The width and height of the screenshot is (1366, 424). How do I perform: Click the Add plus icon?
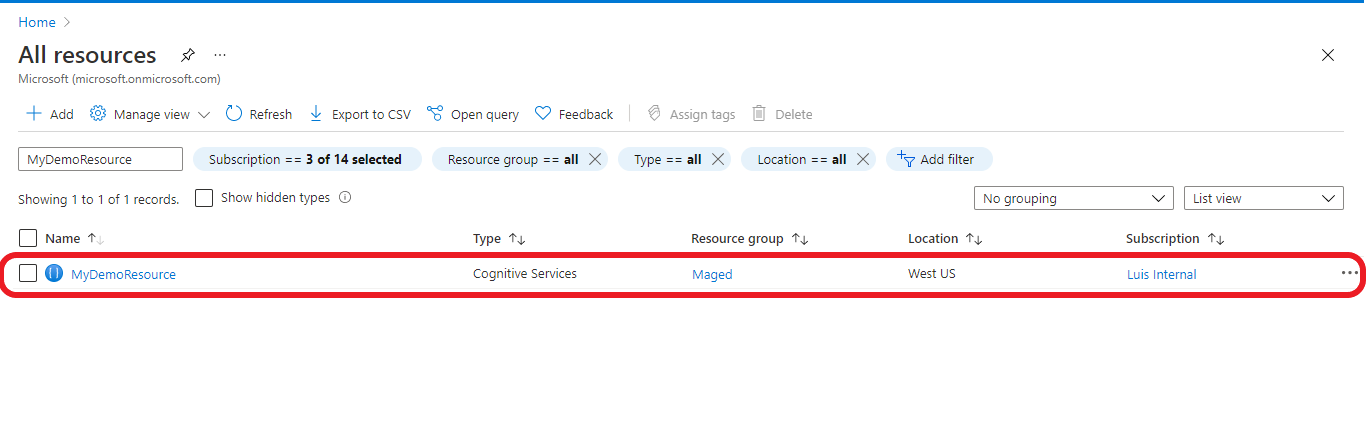click(x=34, y=114)
